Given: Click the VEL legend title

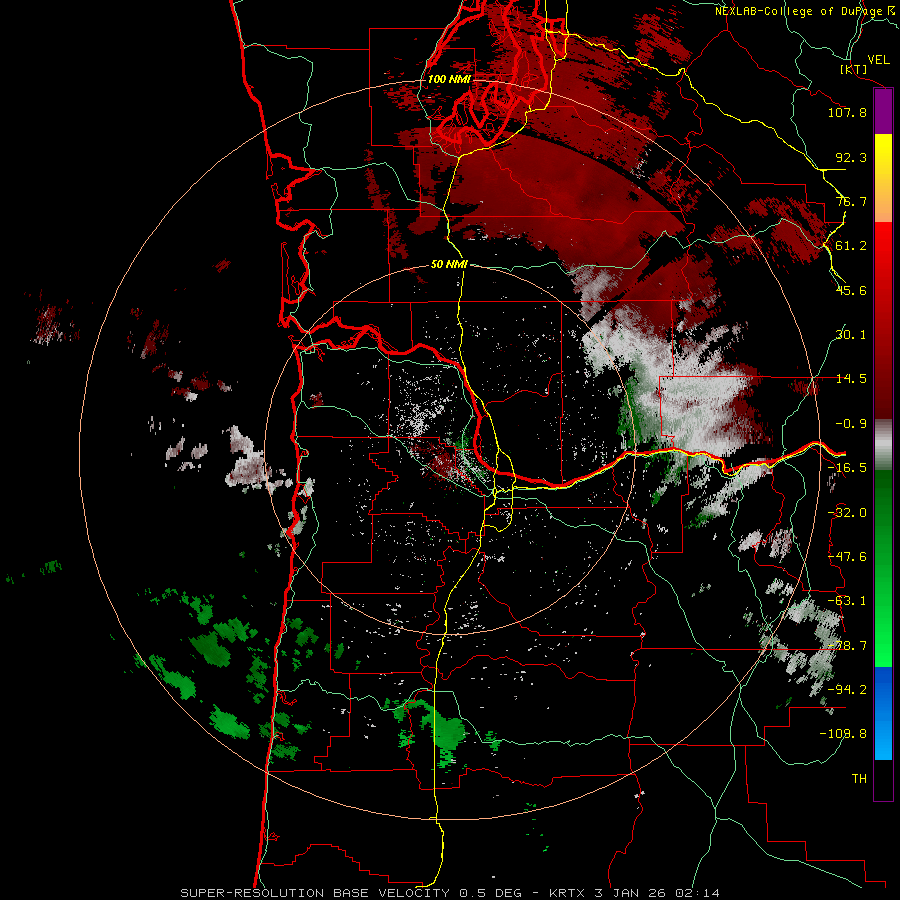Looking at the screenshot, I should 878,60.
